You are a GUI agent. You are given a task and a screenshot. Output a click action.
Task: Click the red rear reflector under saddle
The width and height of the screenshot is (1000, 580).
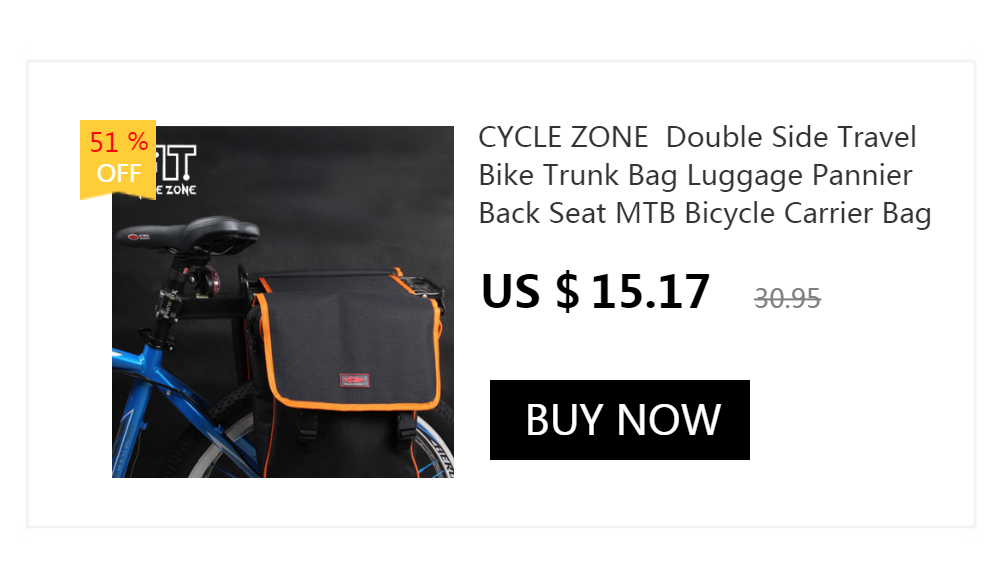tap(209, 280)
